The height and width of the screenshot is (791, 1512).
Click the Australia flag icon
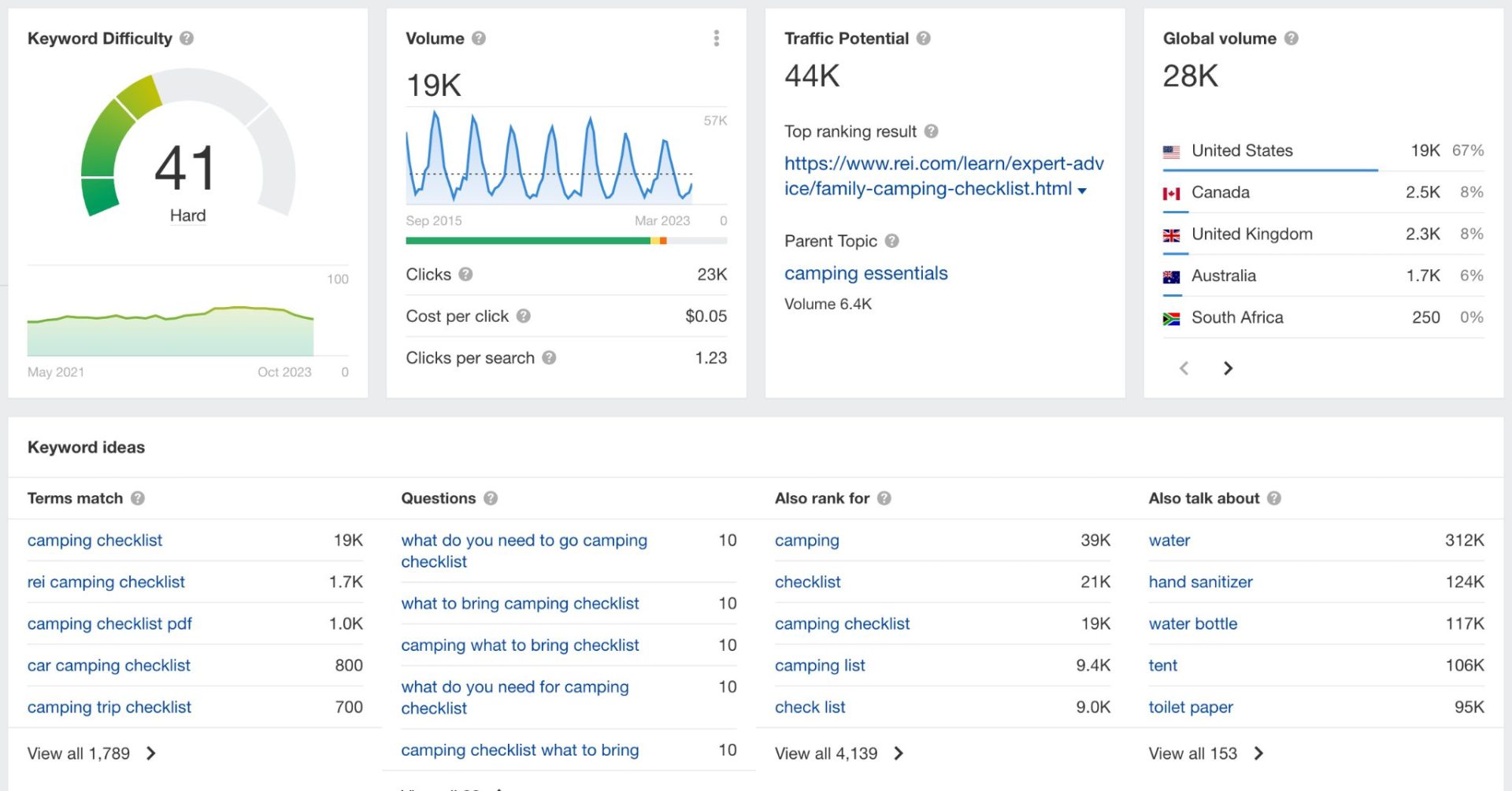[1171, 276]
